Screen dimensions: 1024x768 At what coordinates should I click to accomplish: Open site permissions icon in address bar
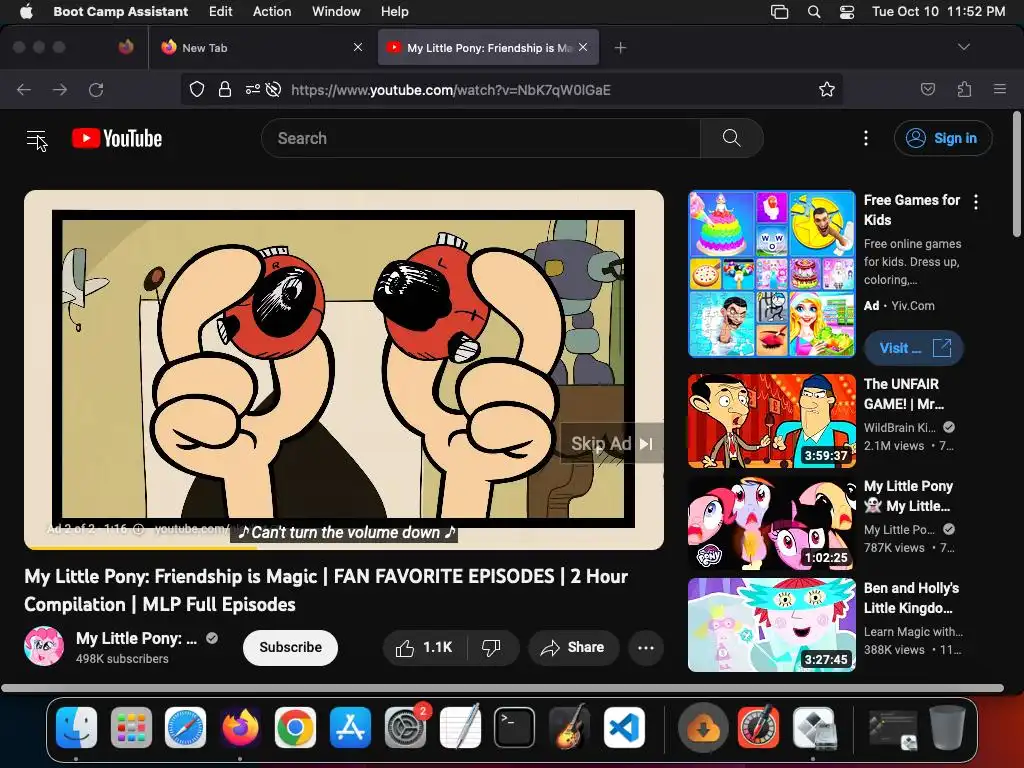[x=253, y=89]
